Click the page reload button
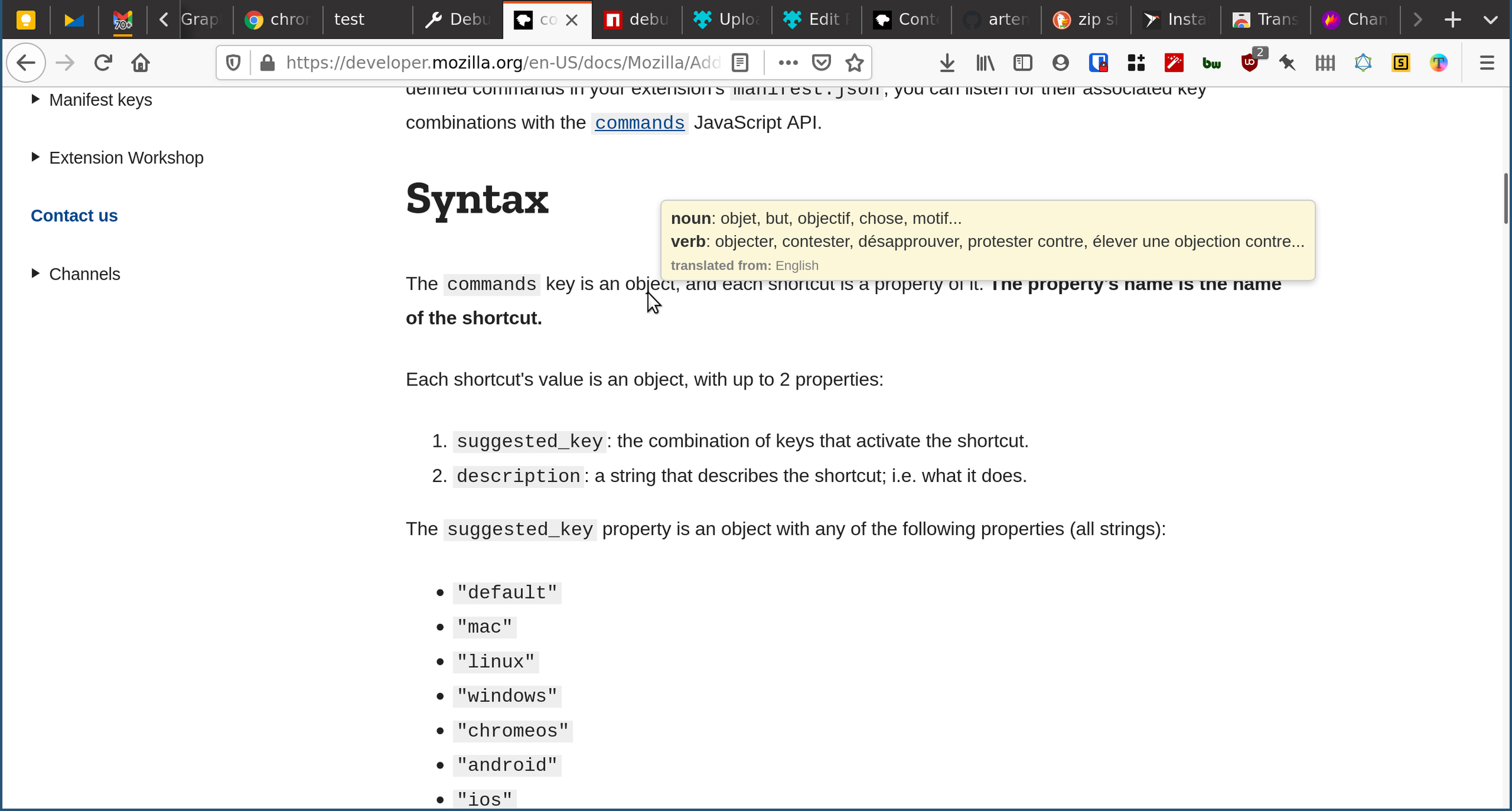 [103, 63]
